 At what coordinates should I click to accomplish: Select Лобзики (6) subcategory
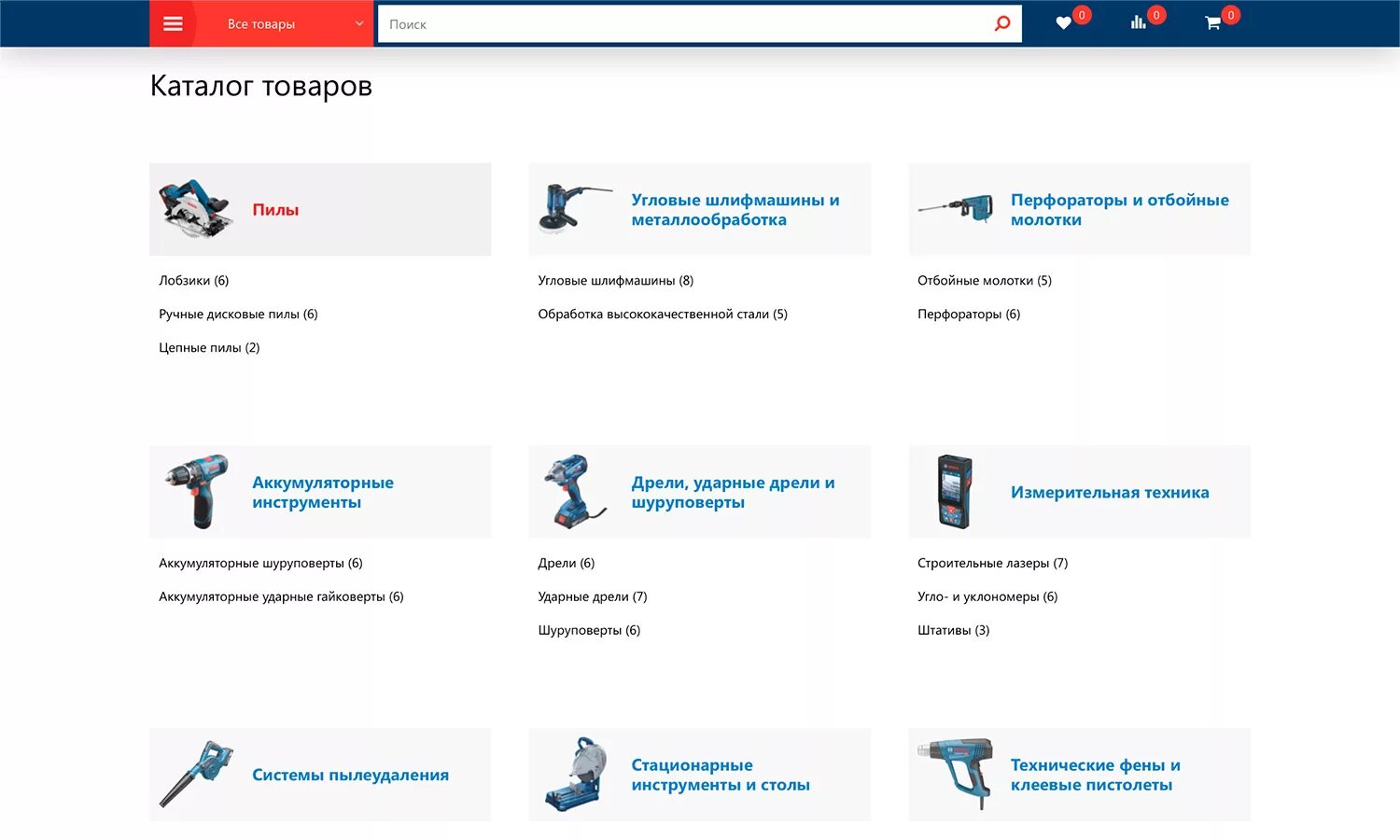(x=193, y=280)
